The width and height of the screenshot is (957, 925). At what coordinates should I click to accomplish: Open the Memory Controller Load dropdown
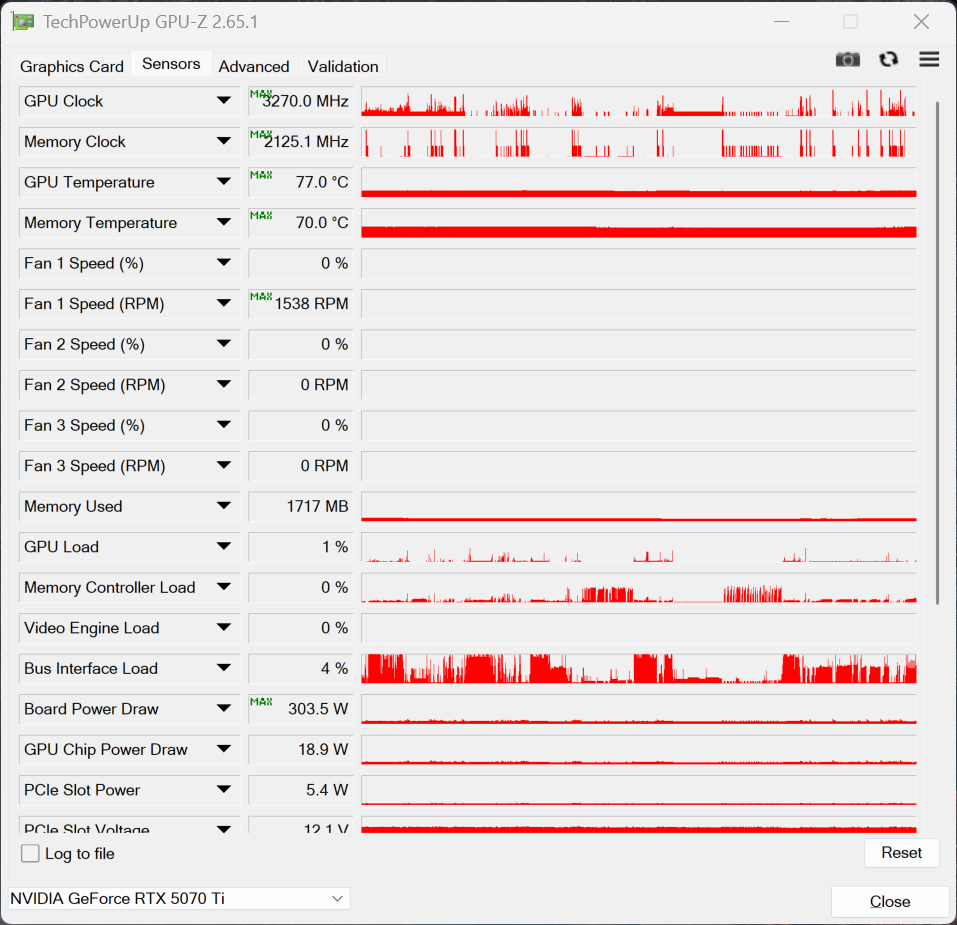click(x=224, y=587)
